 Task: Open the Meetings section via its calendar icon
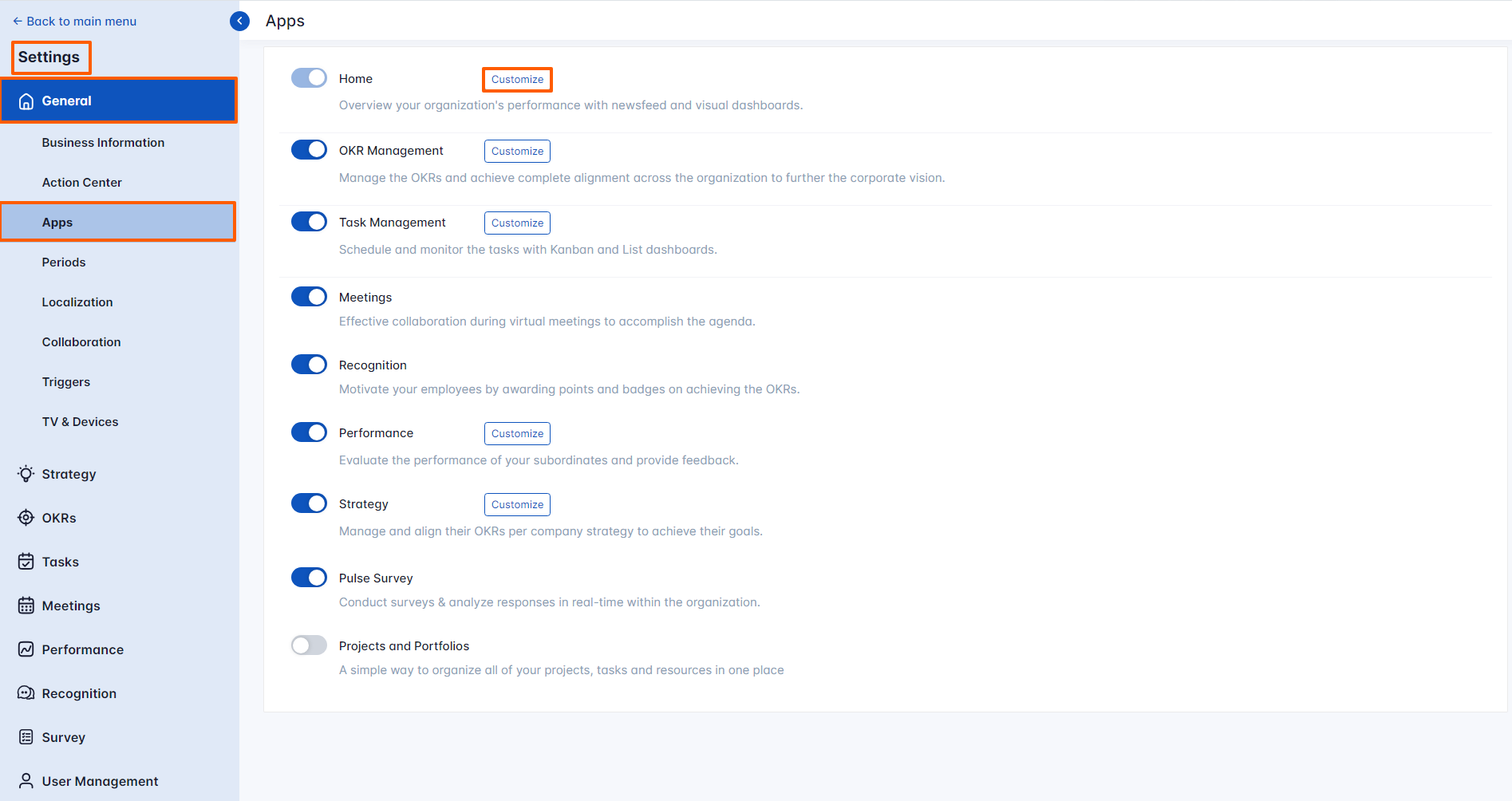tap(26, 605)
